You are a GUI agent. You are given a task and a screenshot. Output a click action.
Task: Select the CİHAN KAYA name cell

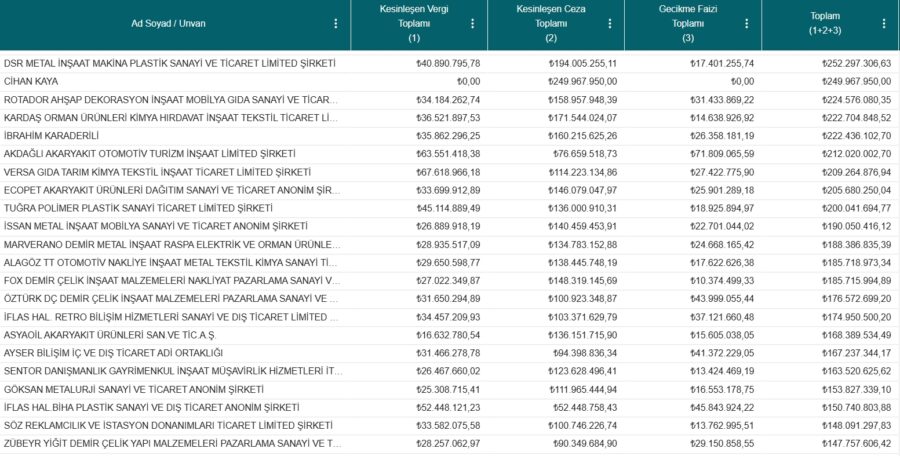pyautogui.click(x=30, y=82)
